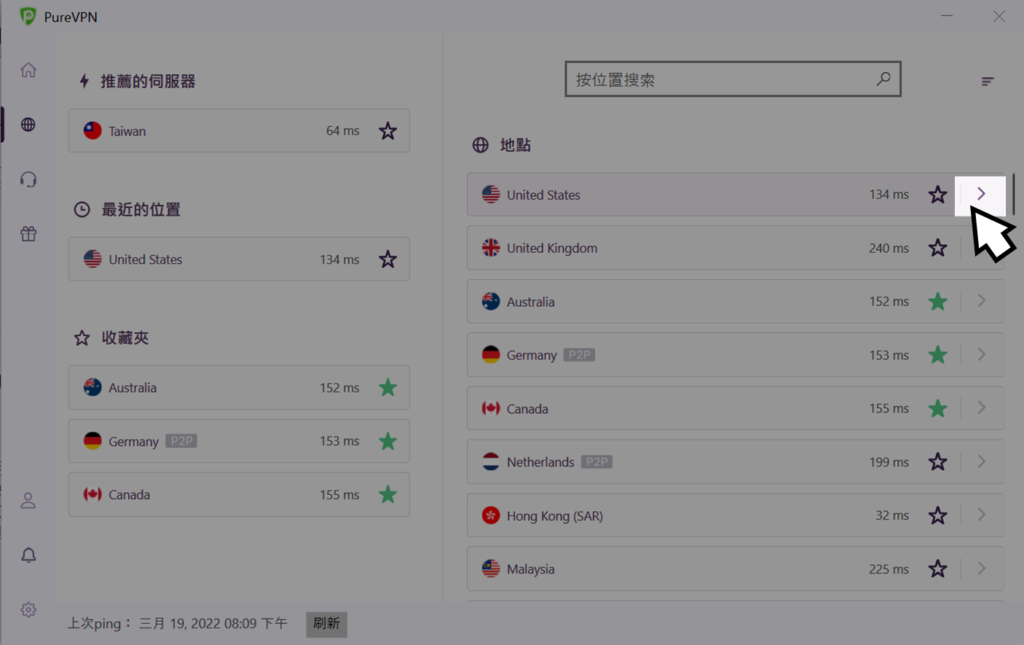Image resolution: width=1024 pixels, height=645 pixels.
Task: Minimize the PureVPN window
Action: pos(947,16)
